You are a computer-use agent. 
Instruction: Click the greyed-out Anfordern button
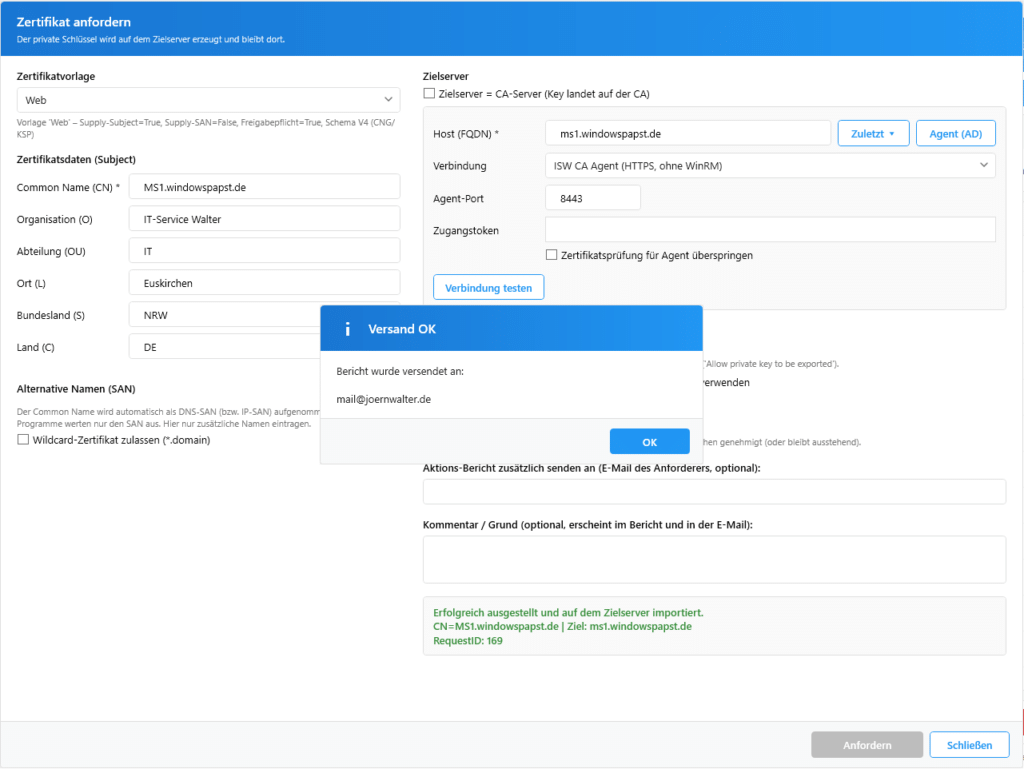(867, 745)
